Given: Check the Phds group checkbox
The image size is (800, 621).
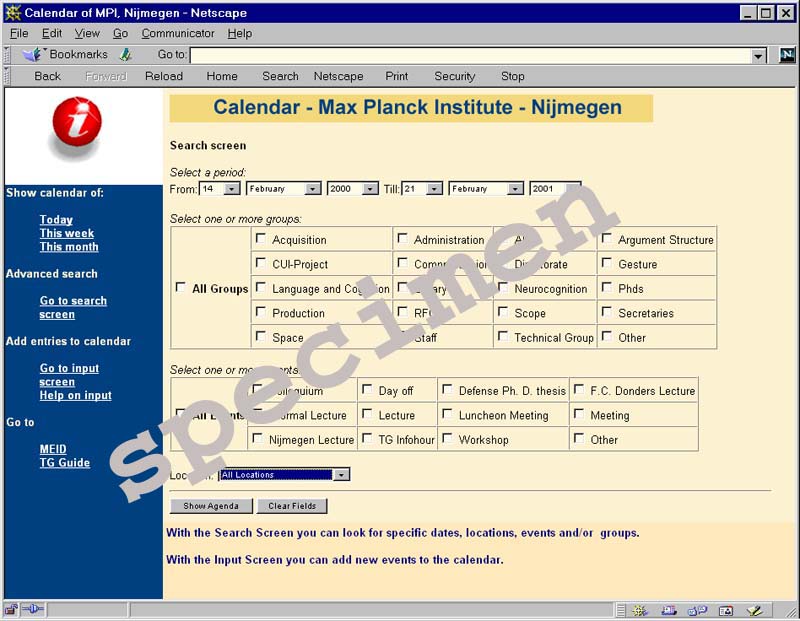Looking at the screenshot, I should pos(607,287).
